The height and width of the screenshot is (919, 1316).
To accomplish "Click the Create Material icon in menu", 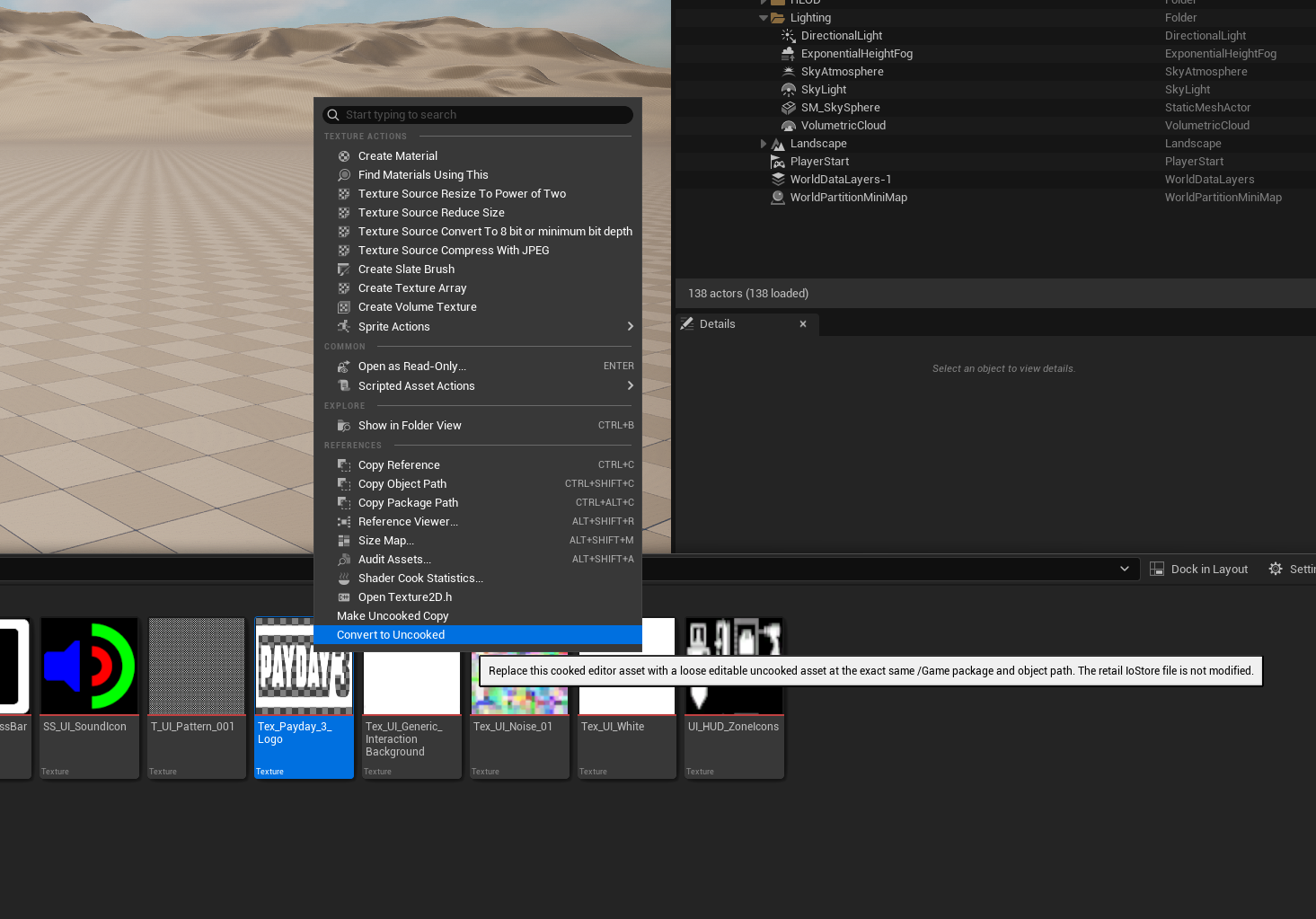I will click(343, 156).
